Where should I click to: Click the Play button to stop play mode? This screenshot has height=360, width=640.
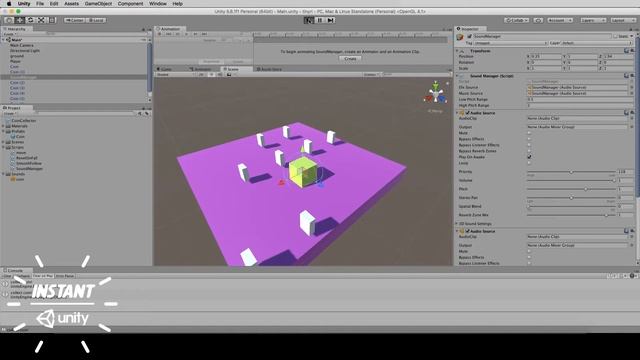tap(309, 20)
